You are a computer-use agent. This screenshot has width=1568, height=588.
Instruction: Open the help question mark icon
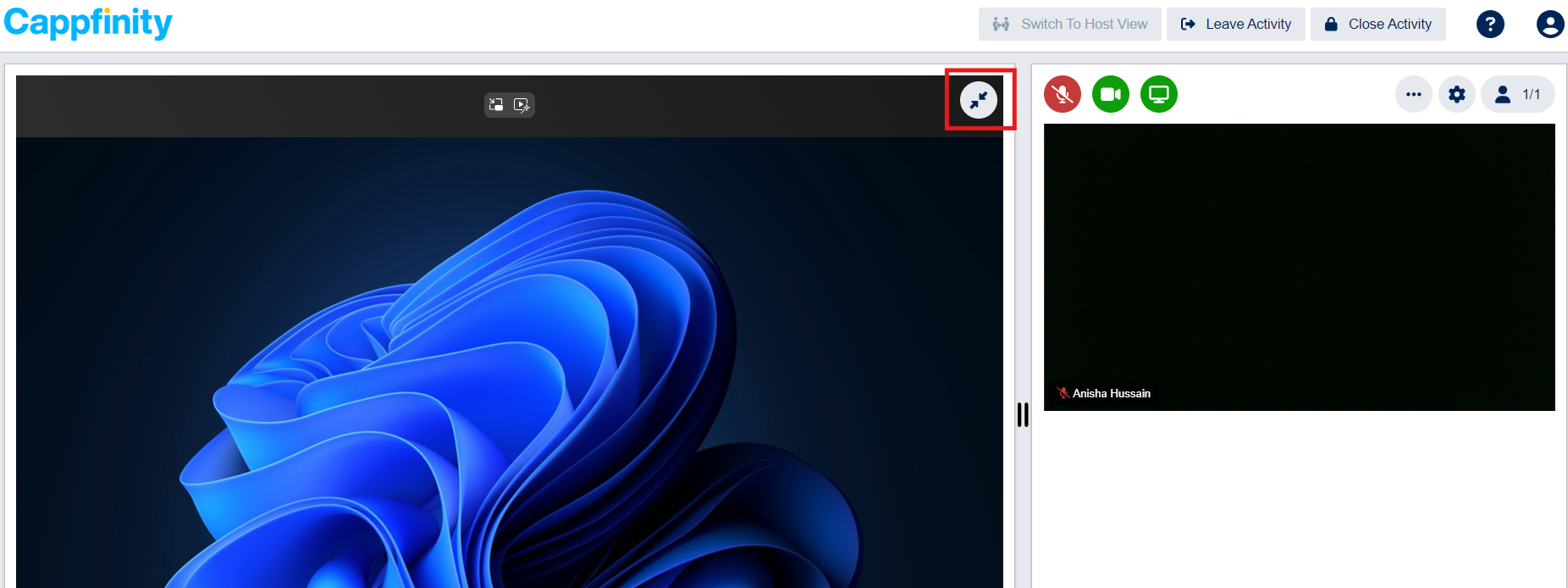1490,24
